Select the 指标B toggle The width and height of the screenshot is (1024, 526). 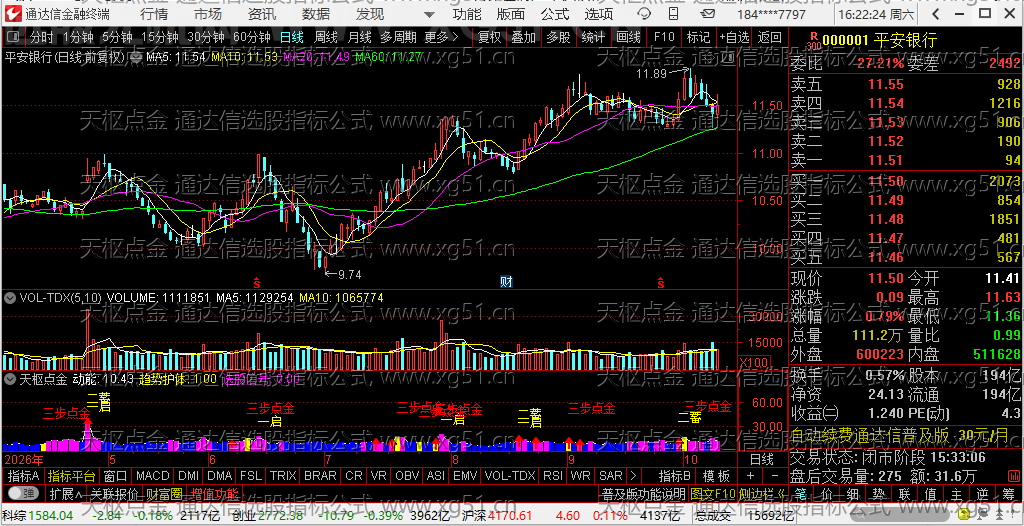pyautogui.click(x=675, y=476)
